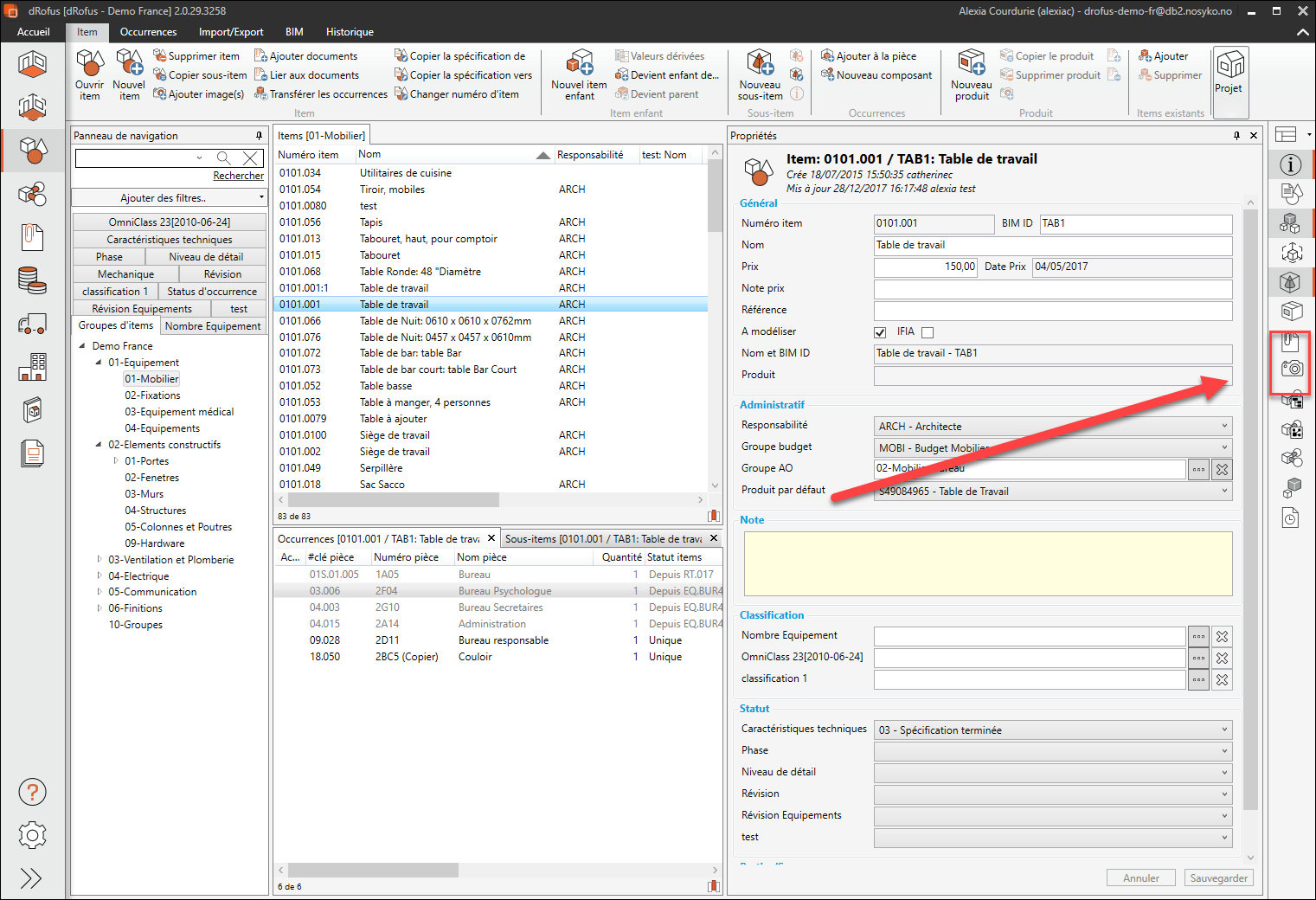
Task: Open the Occurrences ribbon tab
Action: tap(148, 32)
